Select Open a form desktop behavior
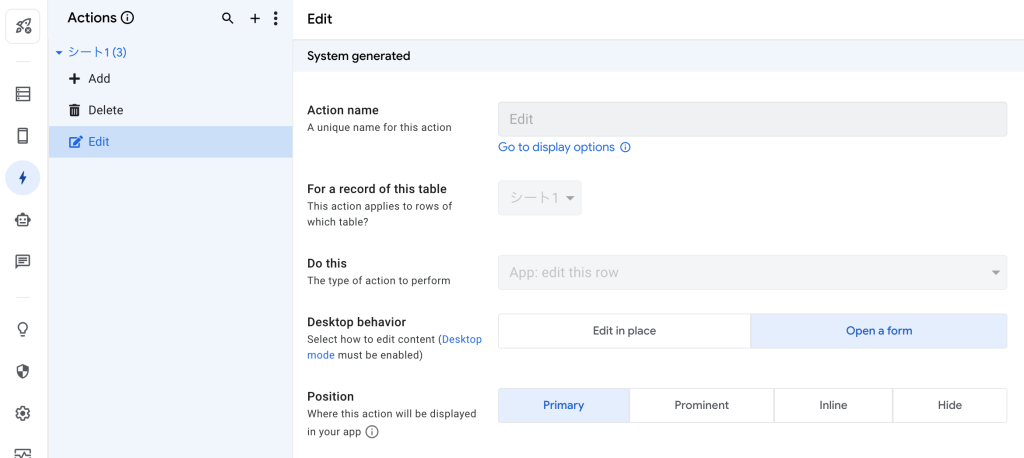Viewport: 1024px width, 458px height. pyautogui.click(x=878, y=331)
